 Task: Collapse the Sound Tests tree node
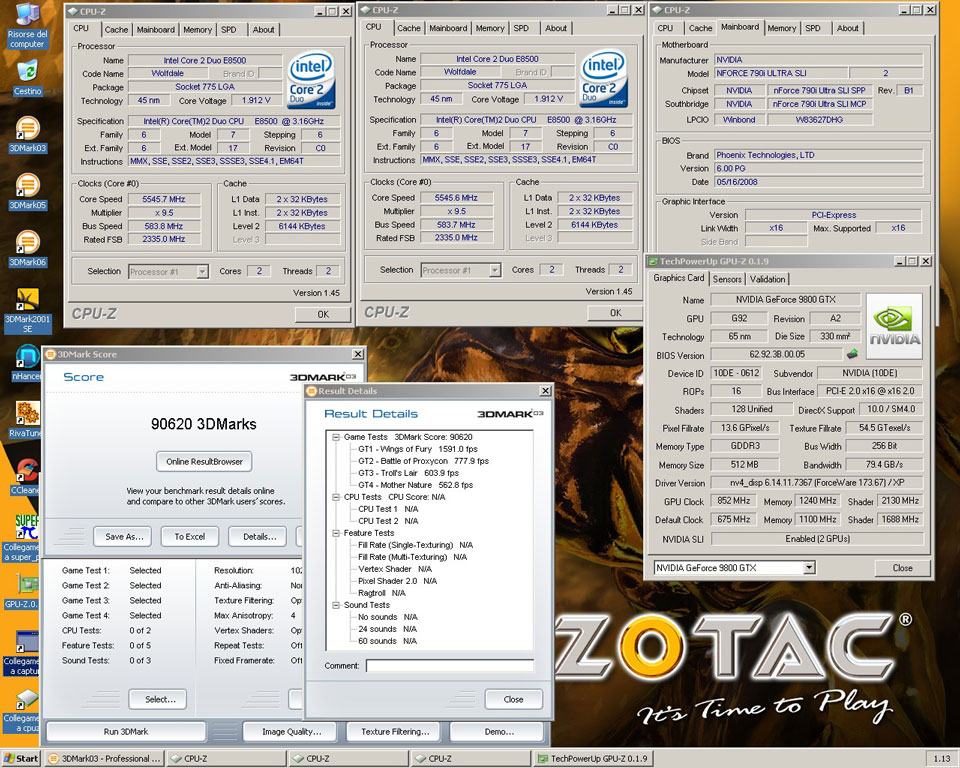tap(336, 605)
